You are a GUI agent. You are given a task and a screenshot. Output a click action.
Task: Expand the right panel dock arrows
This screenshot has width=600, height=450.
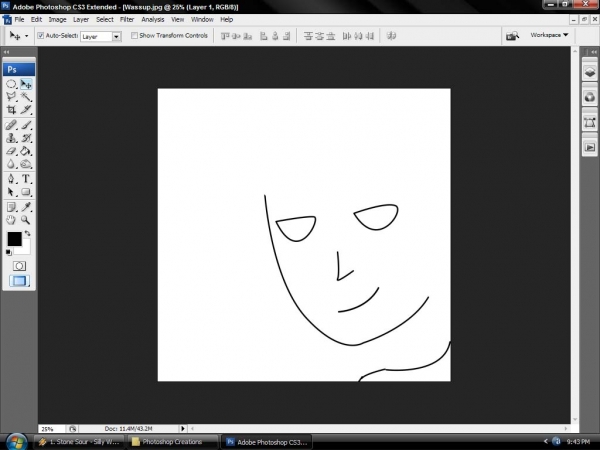[x=593, y=52]
